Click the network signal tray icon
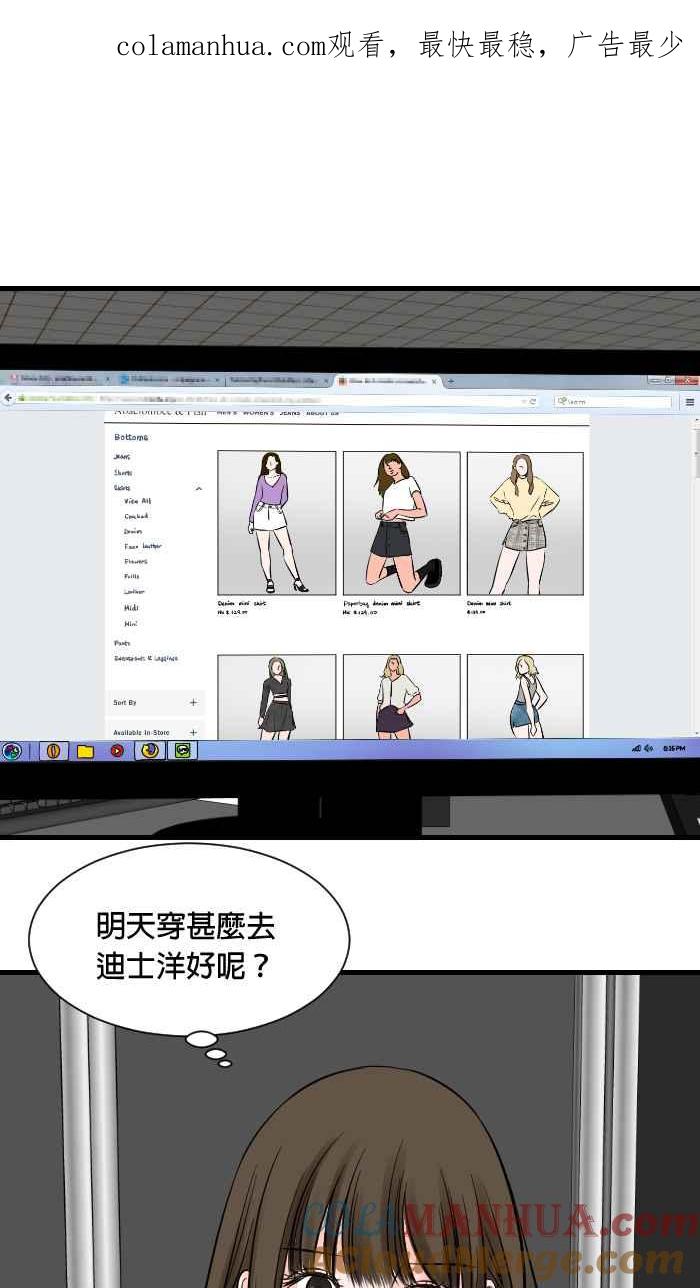This screenshot has height=1288, width=700. point(636,748)
